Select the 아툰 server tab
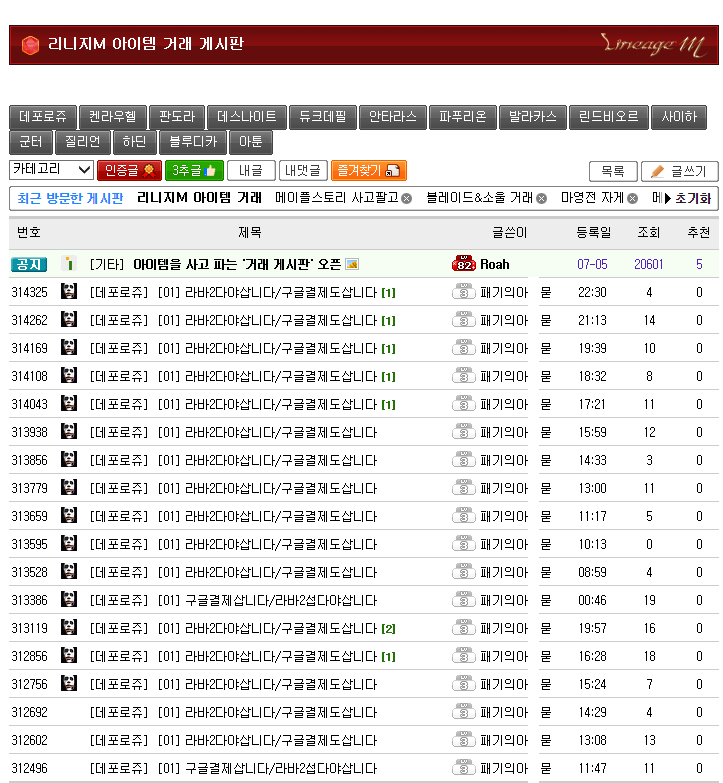 tap(251, 142)
